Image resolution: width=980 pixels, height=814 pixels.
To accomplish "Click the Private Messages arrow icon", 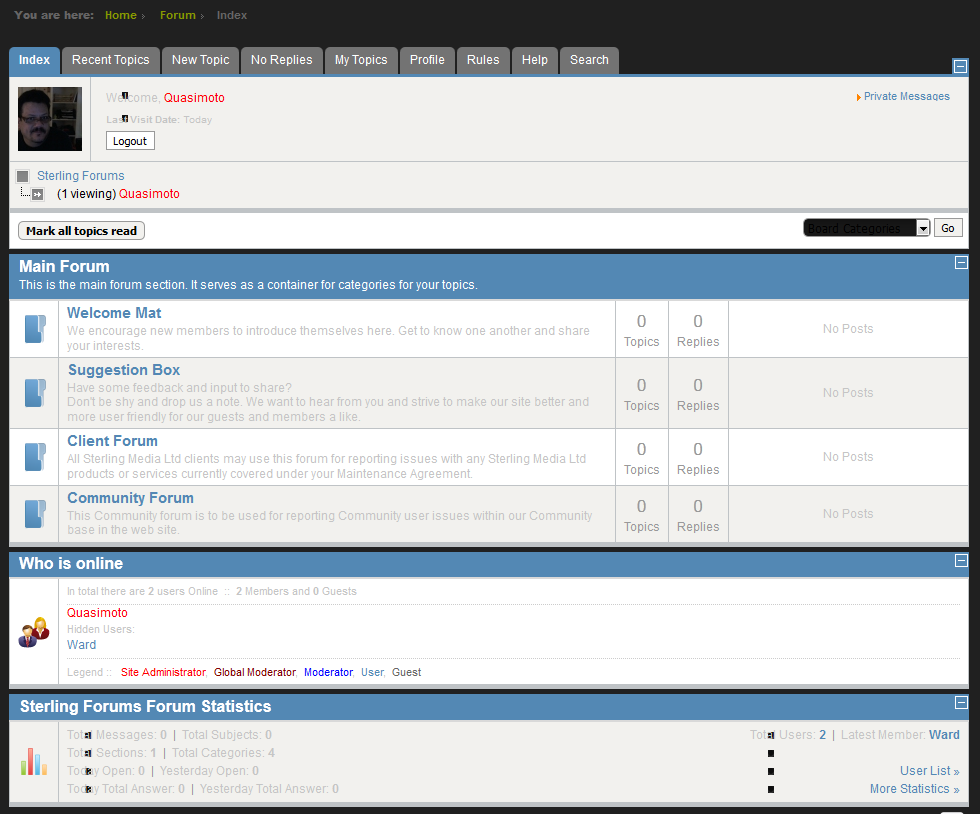I will pos(859,97).
